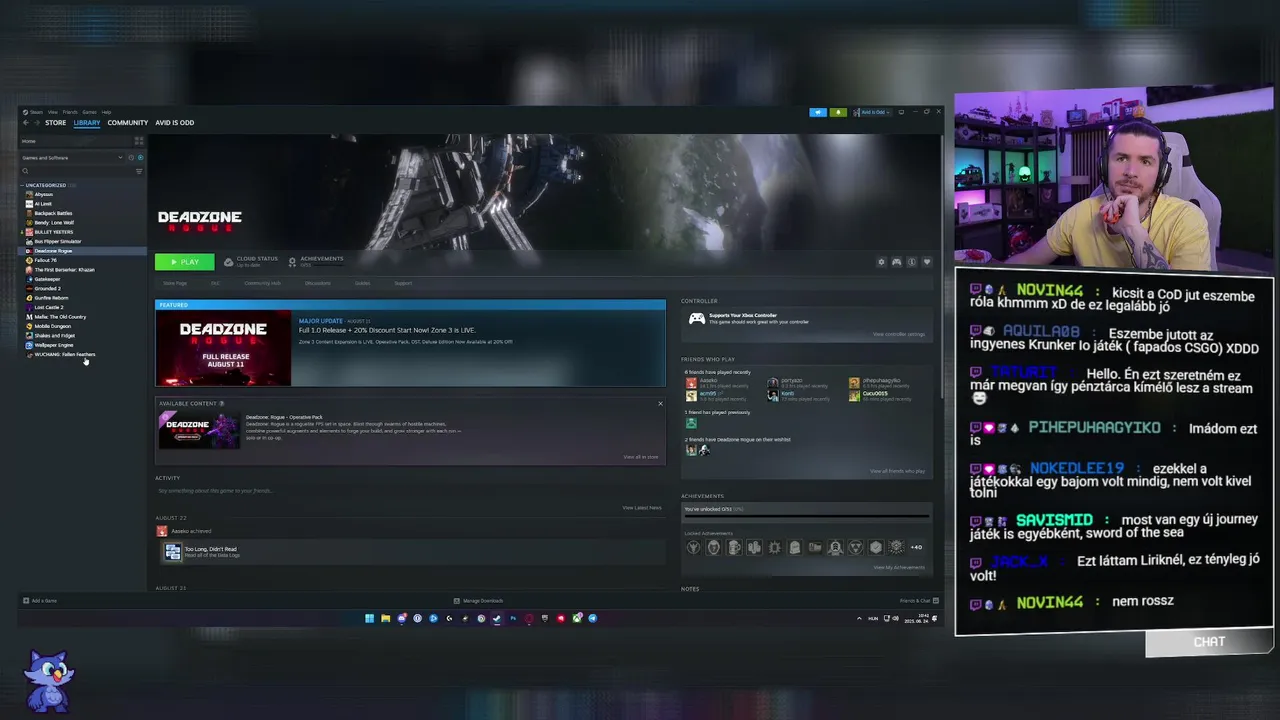Enter Big Picture mode via monitor icon
Screen dimensions: 1280x720
click(x=901, y=112)
